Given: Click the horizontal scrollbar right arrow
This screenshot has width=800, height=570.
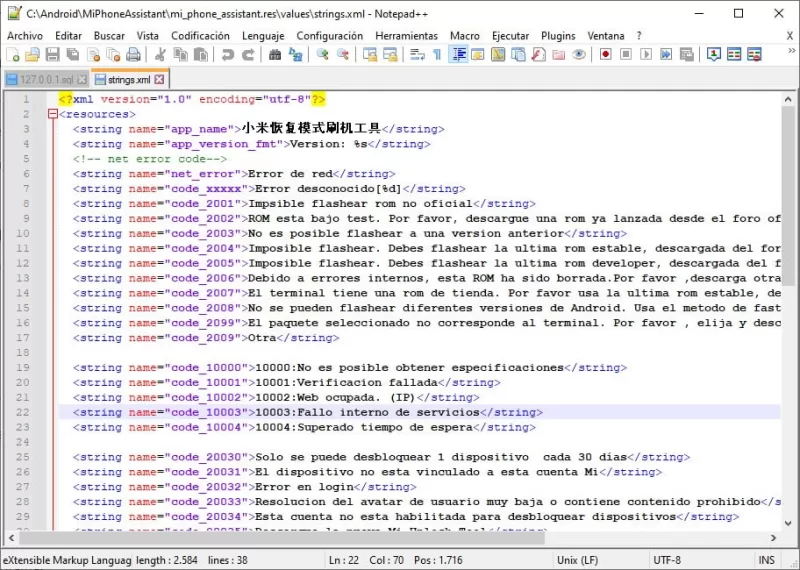Looking at the screenshot, I should tap(773, 538).
